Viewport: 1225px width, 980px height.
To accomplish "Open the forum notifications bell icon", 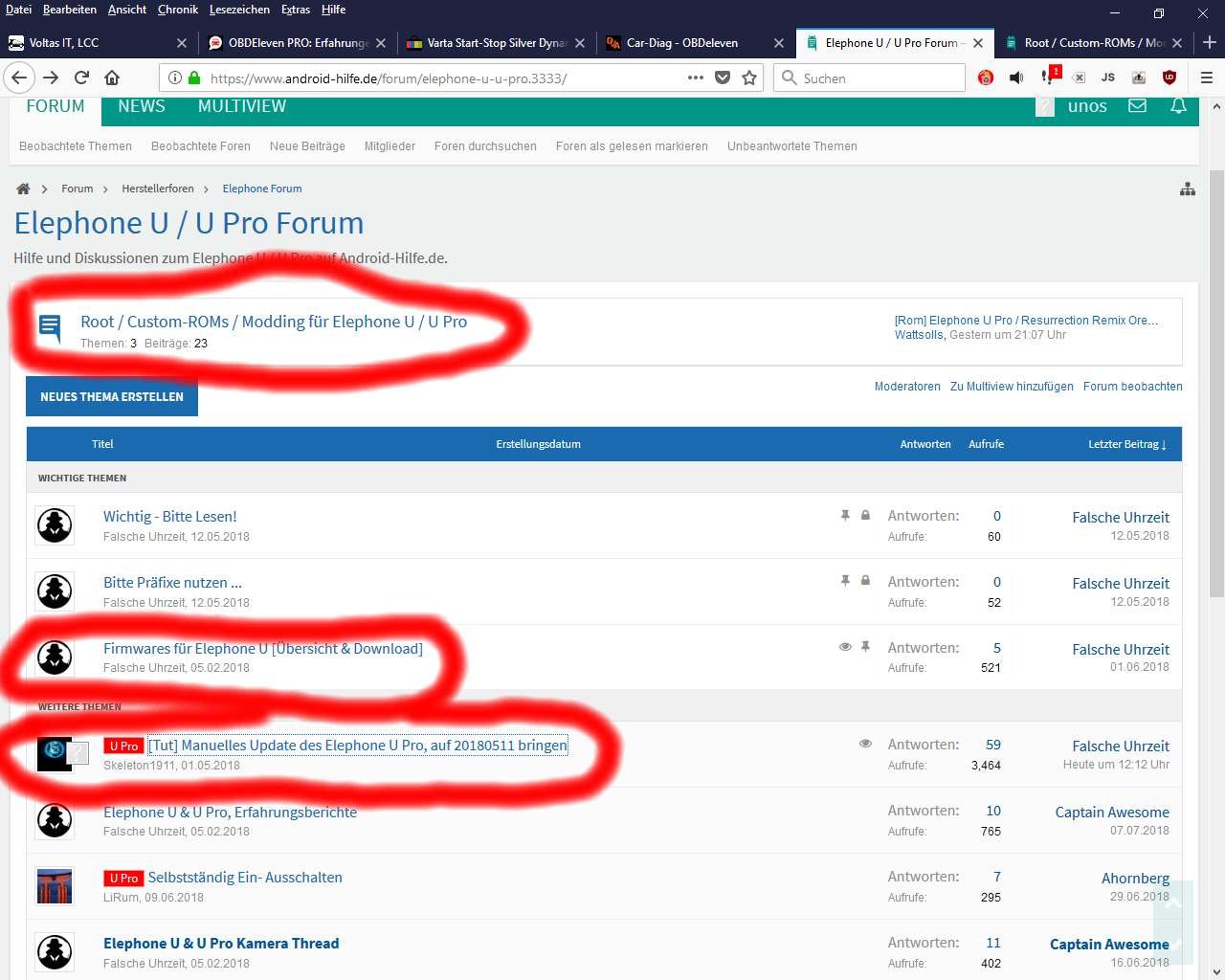I will [x=1179, y=106].
